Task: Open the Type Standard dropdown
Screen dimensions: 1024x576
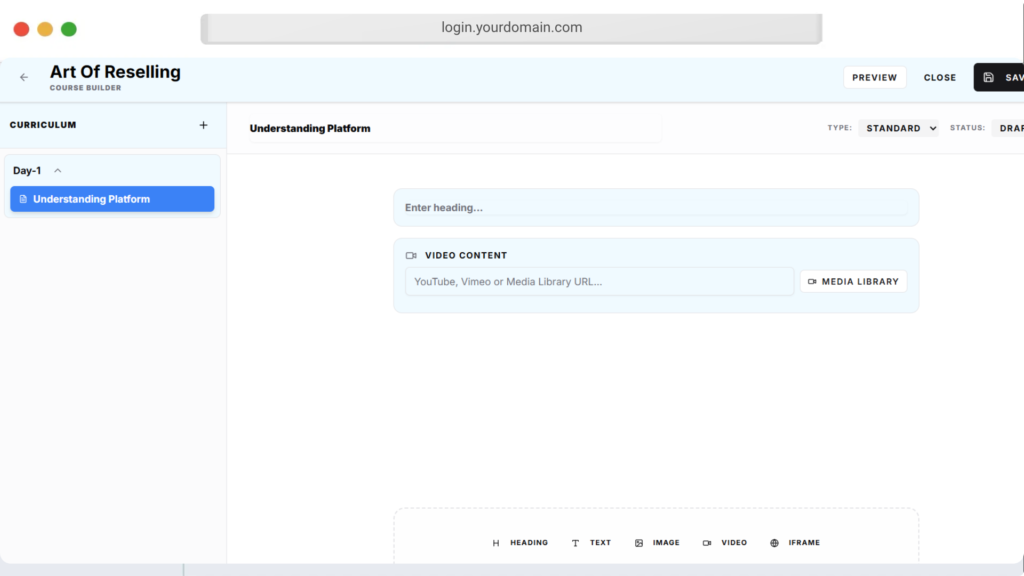Action: coord(898,128)
